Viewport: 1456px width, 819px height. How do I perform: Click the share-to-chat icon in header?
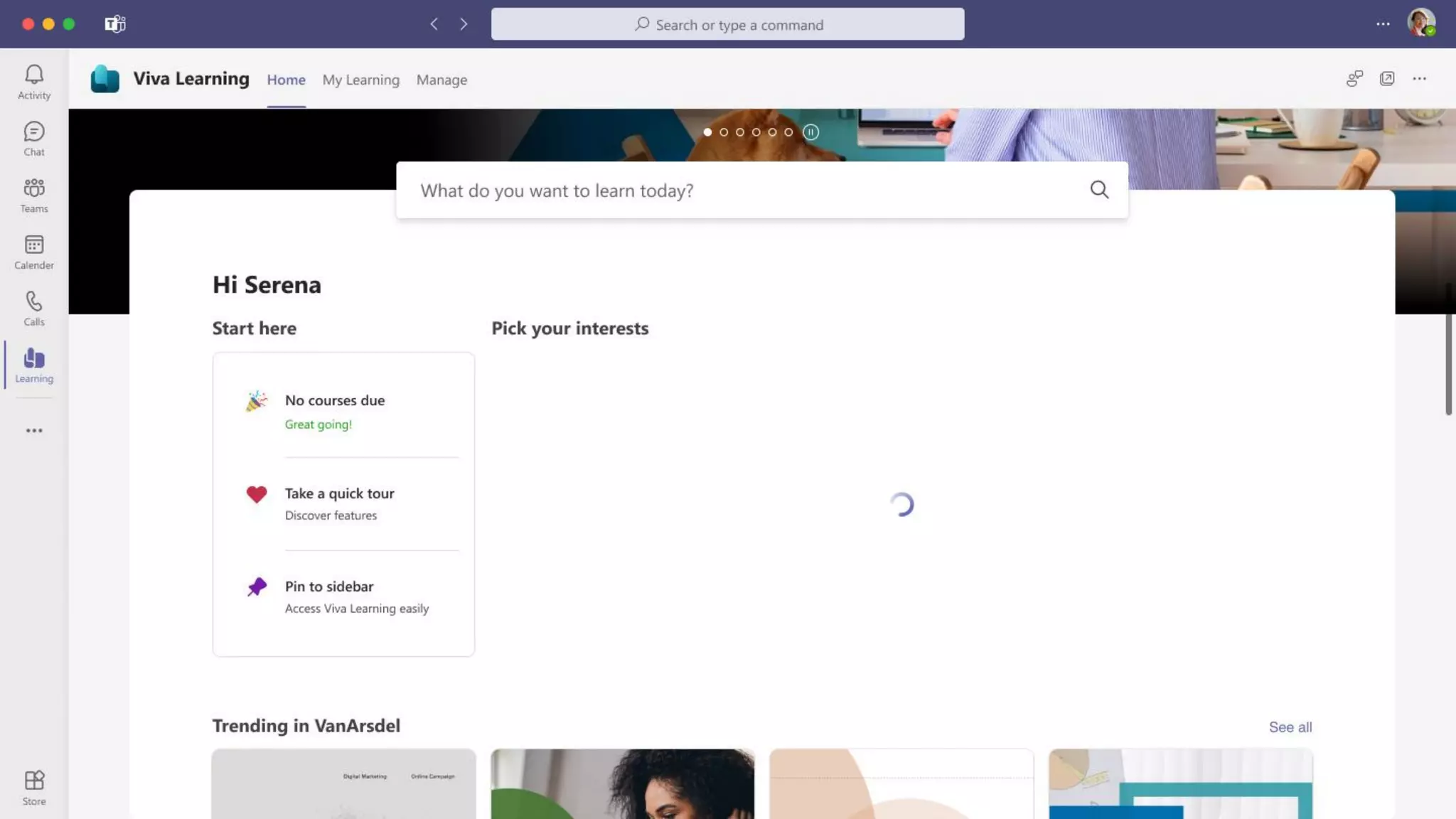[1354, 79]
